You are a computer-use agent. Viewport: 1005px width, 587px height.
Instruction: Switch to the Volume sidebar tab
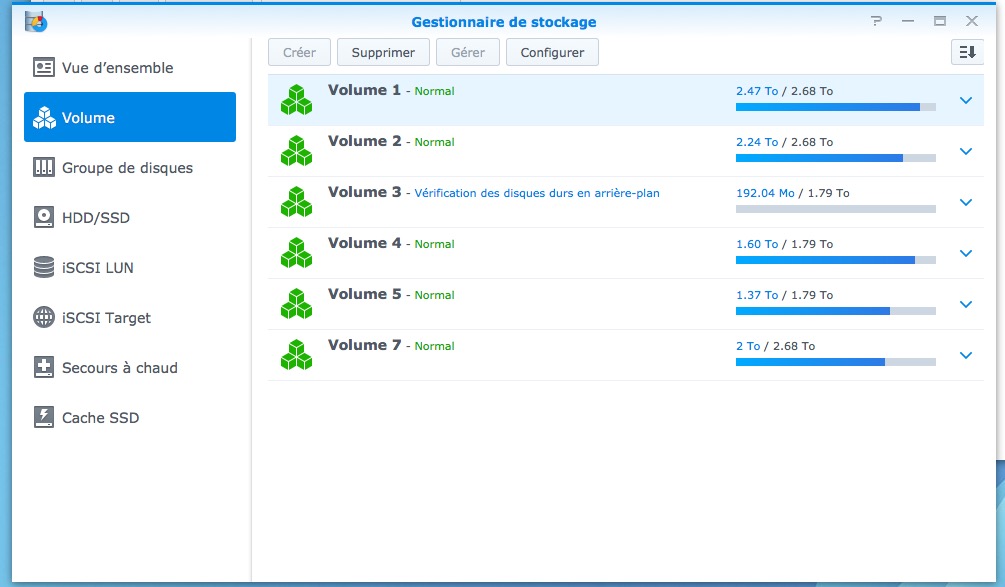(x=130, y=118)
